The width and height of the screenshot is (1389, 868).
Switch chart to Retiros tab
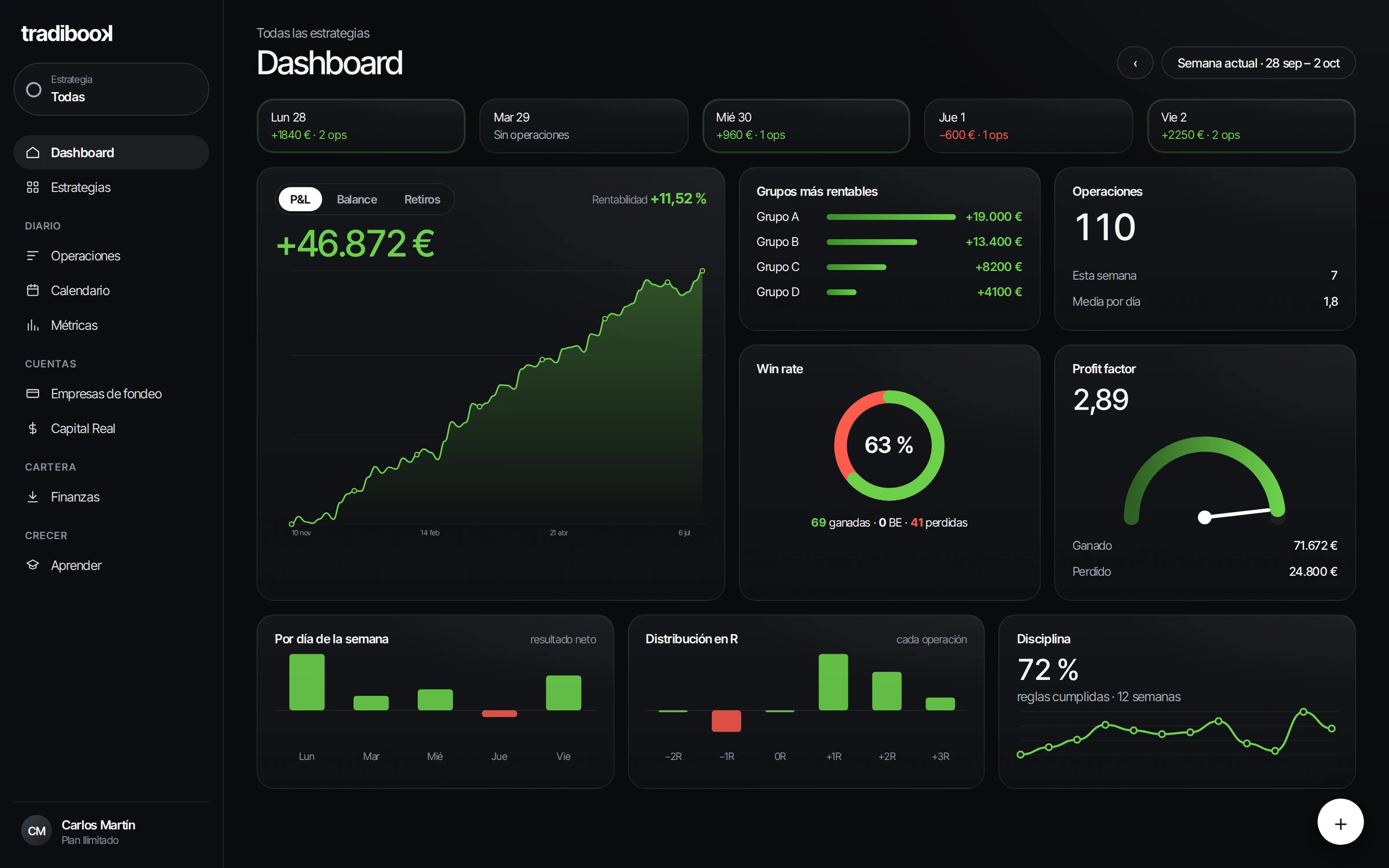click(422, 199)
